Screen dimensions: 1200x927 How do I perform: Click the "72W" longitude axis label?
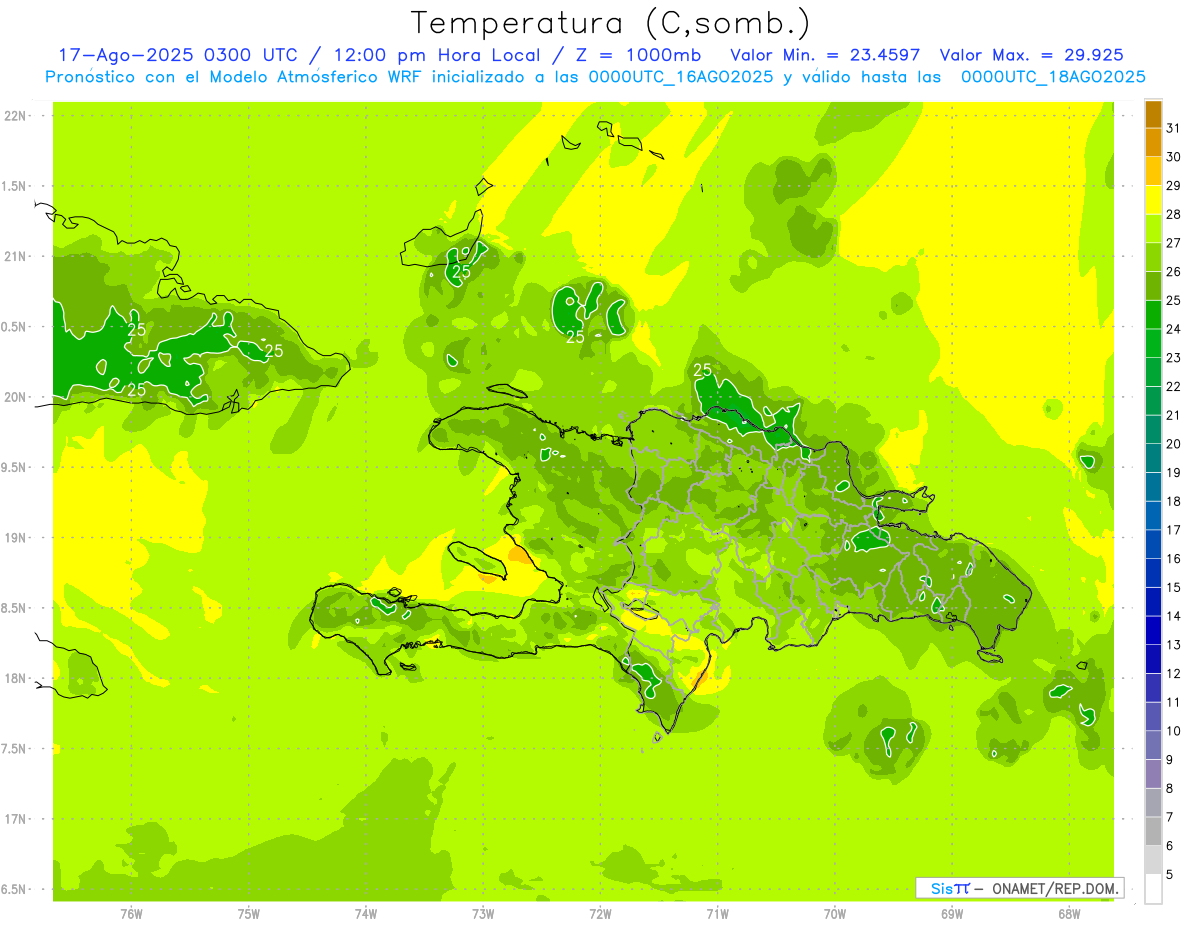click(x=600, y=913)
